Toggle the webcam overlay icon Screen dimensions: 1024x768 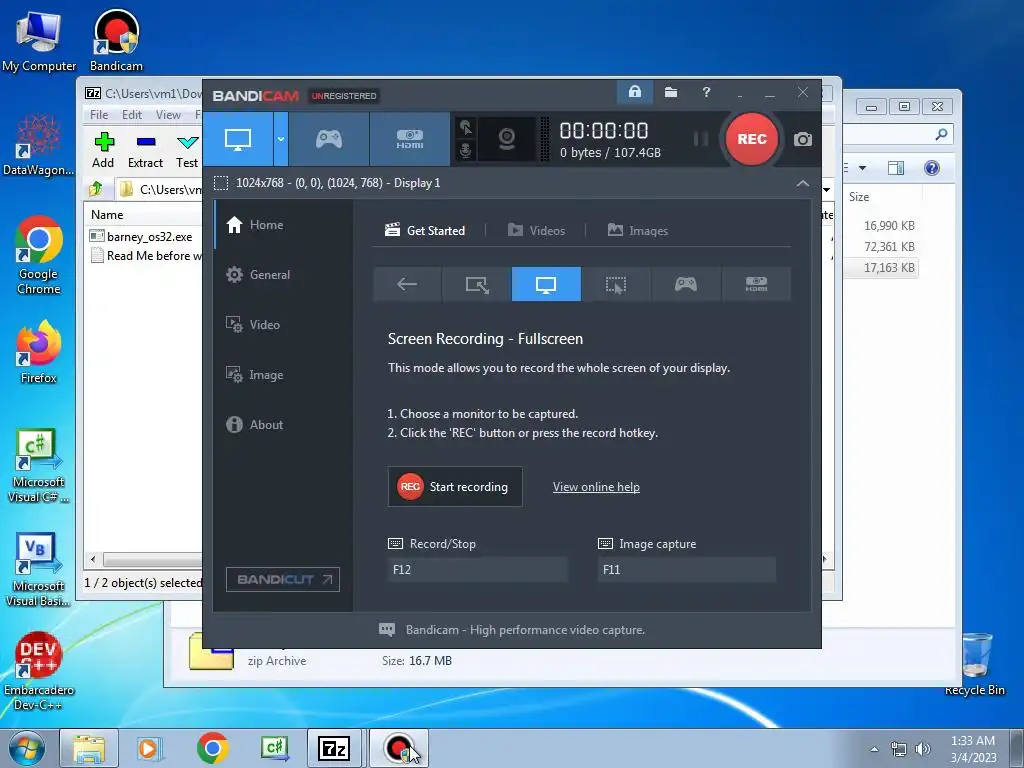[507, 139]
